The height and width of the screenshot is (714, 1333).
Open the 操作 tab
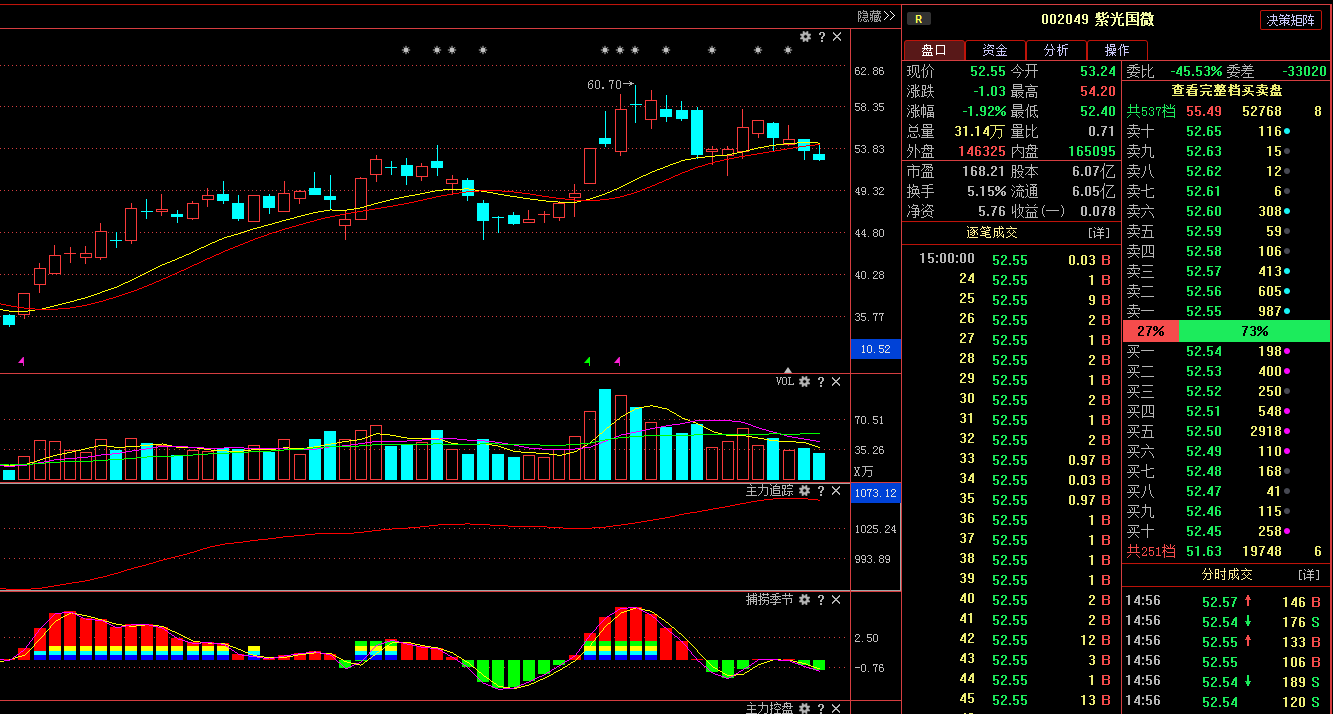1117,50
